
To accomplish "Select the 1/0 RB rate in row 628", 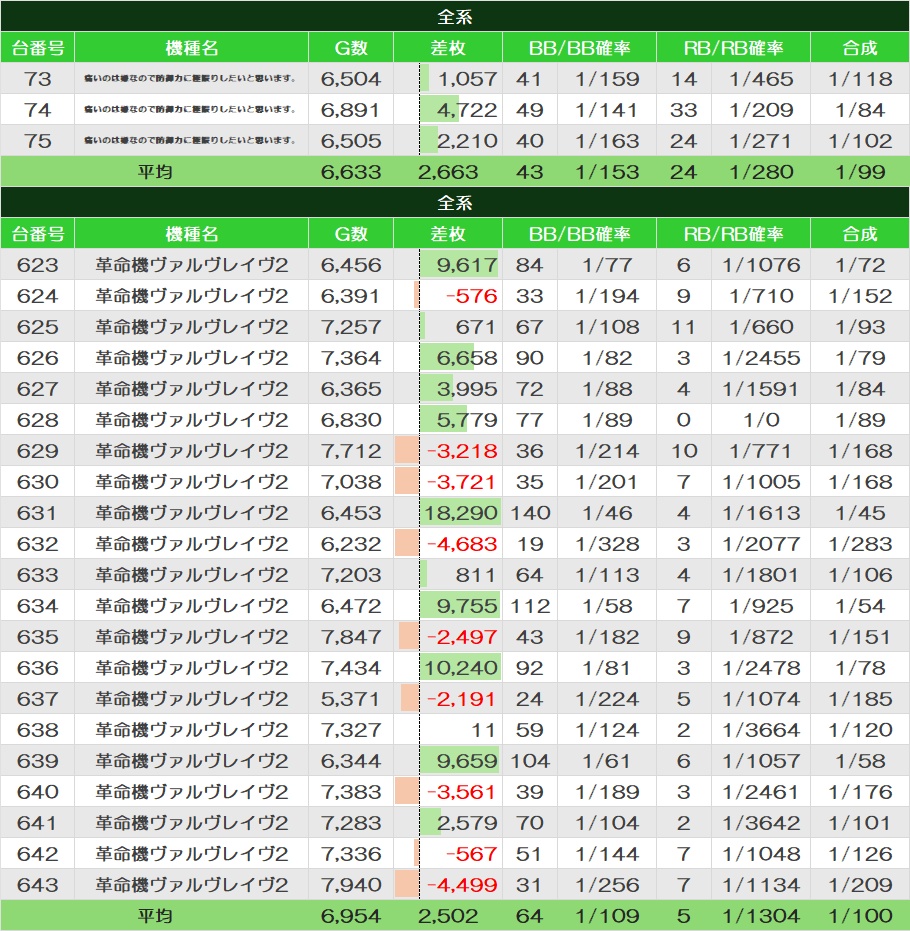I will (761, 420).
